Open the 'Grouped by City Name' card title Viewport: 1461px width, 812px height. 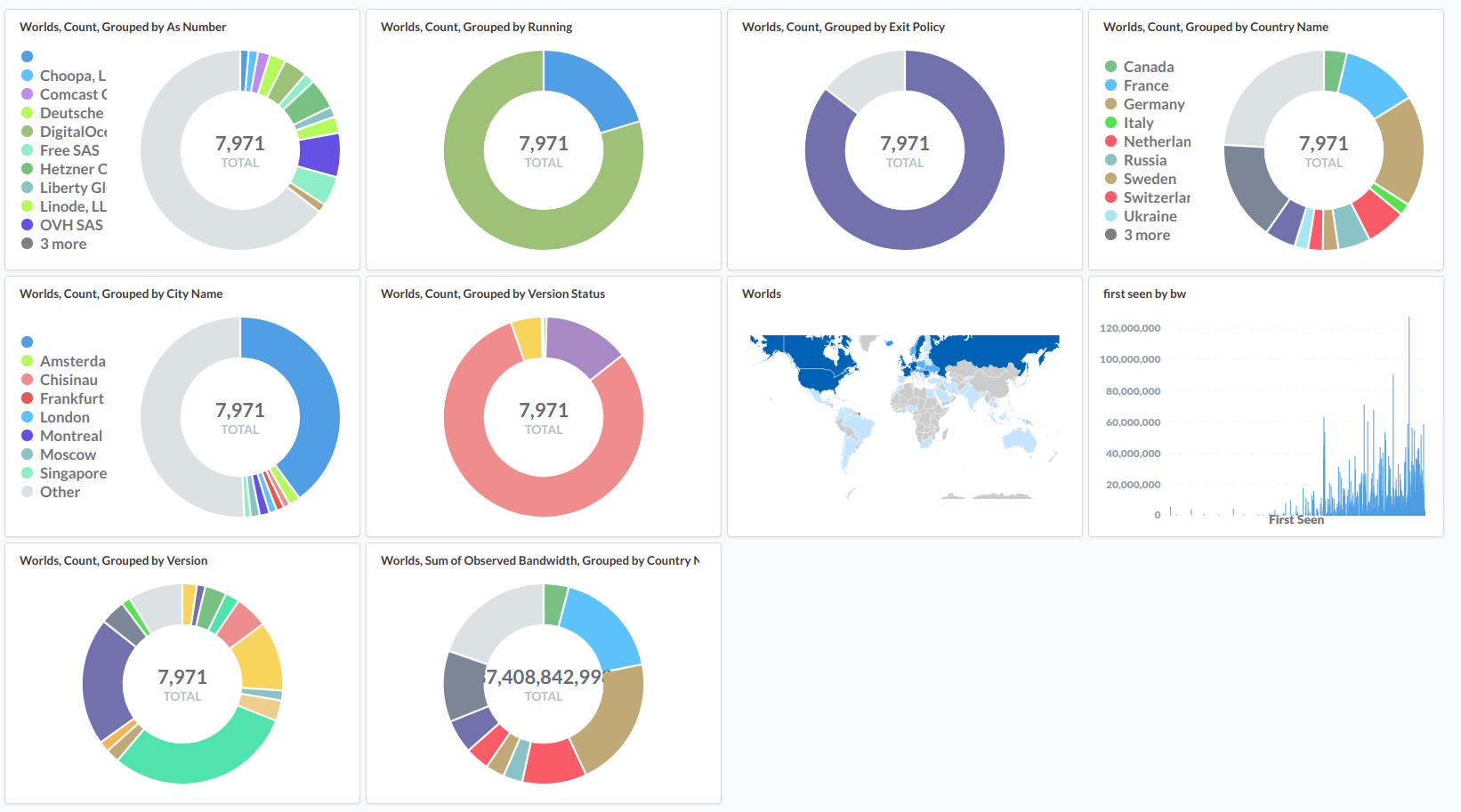point(121,293)
